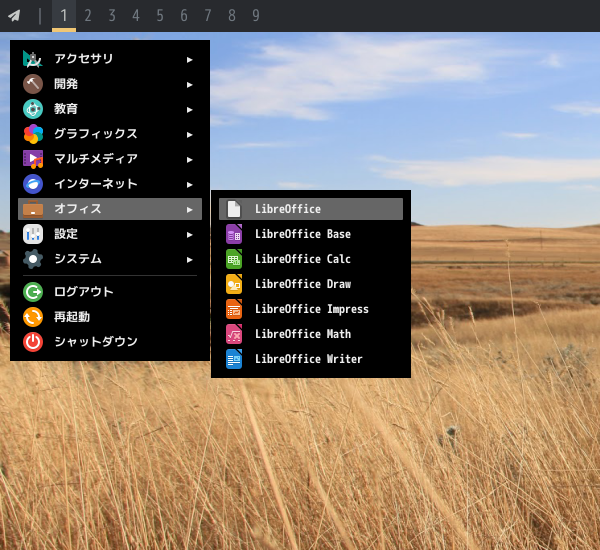
Task: Open 教育 menu label
Action: (x=66, y=109)
